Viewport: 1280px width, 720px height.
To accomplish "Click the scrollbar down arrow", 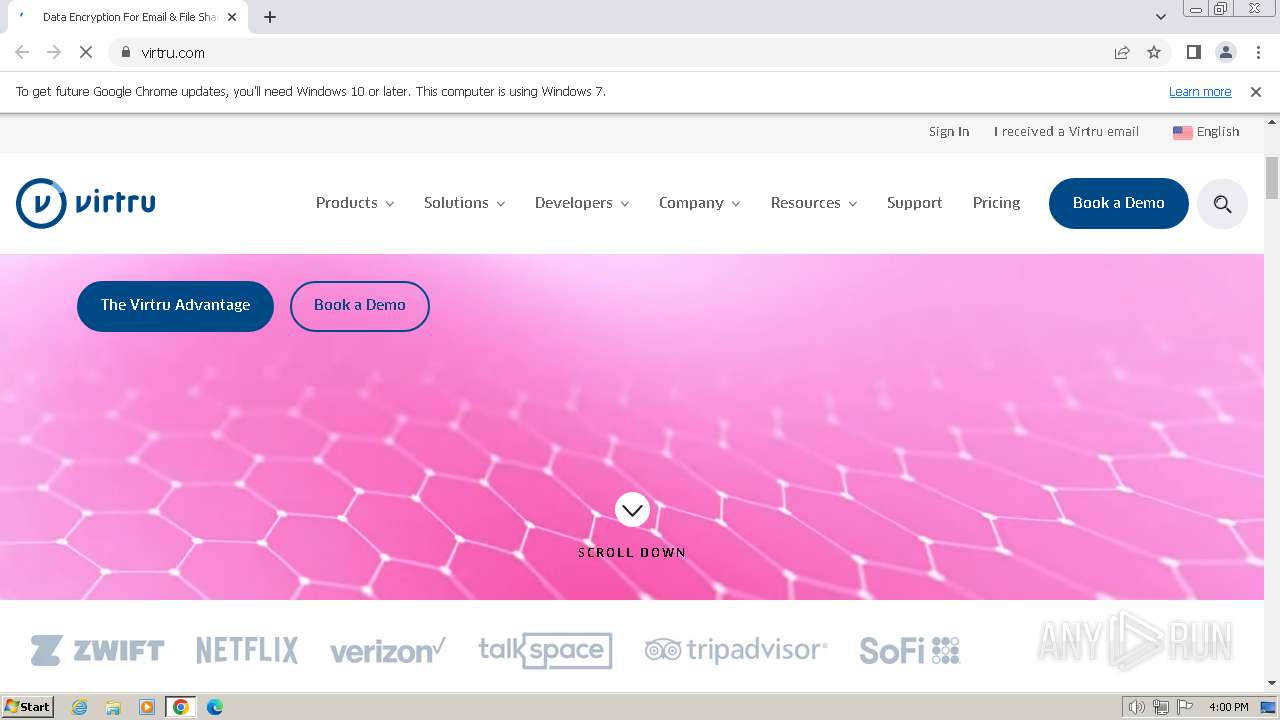I will click(1272, 684).
